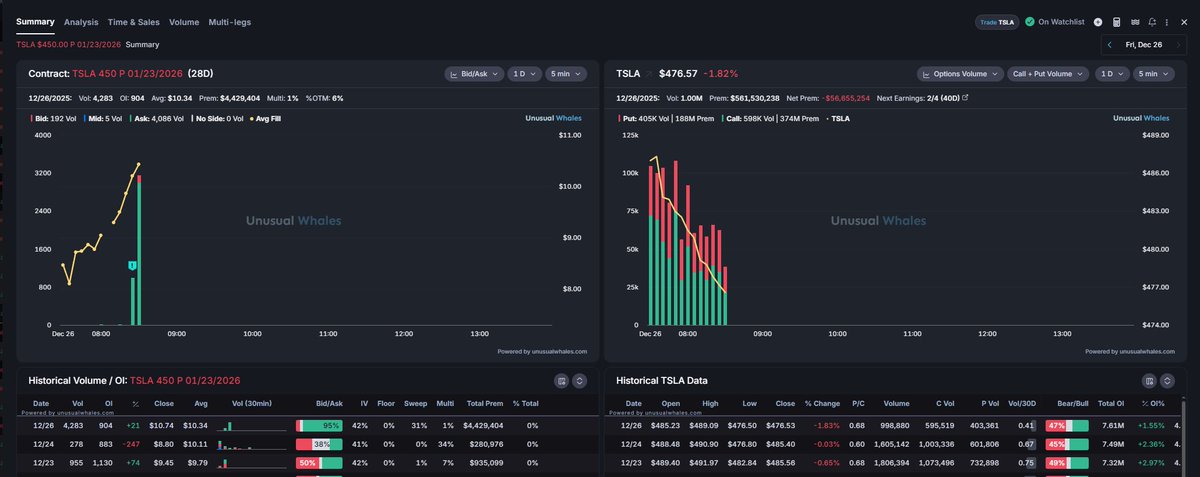This screenshot has width=1200, height=477.
Task: Sort the volume table by Bid/Ask column
Action: point(328,403)
